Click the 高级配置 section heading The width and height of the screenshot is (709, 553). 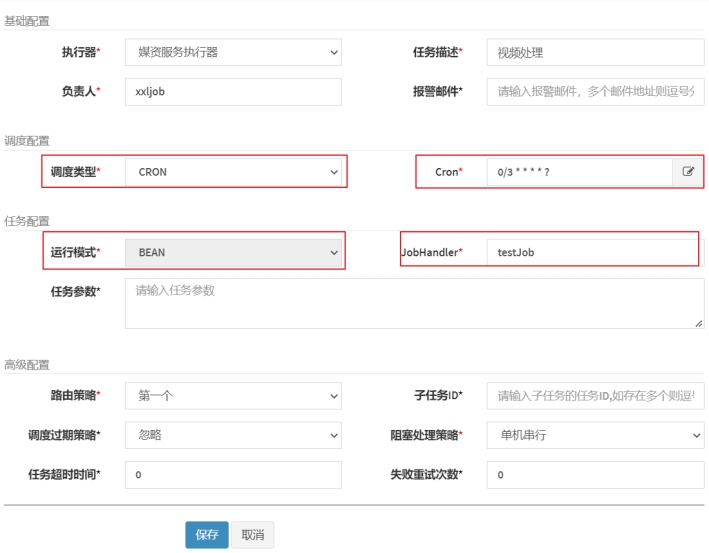[27, 365]
